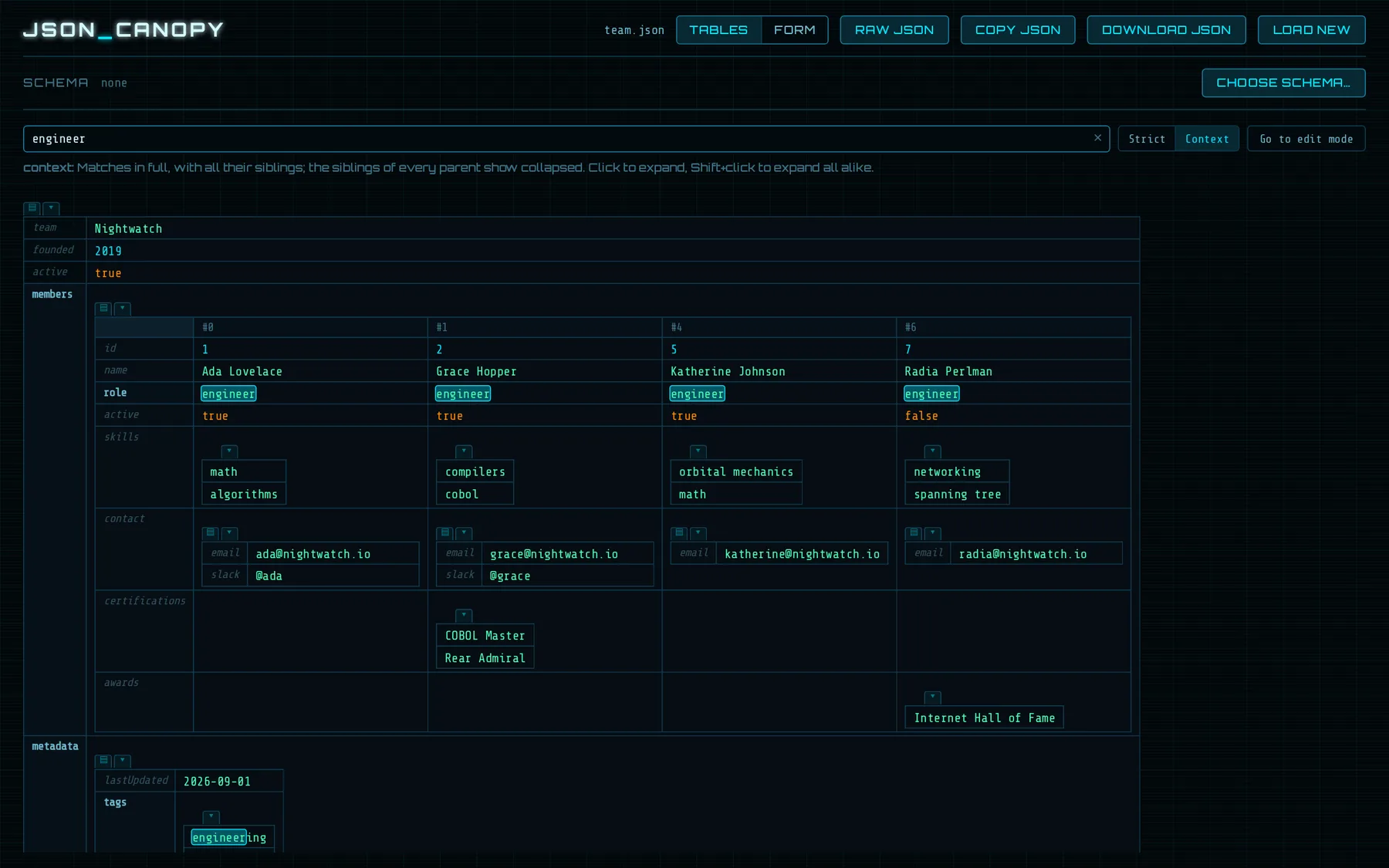1389x868 pixels.
Task: Open Grace Hopper's skills dropdown arrow
Action: [464, 451]
